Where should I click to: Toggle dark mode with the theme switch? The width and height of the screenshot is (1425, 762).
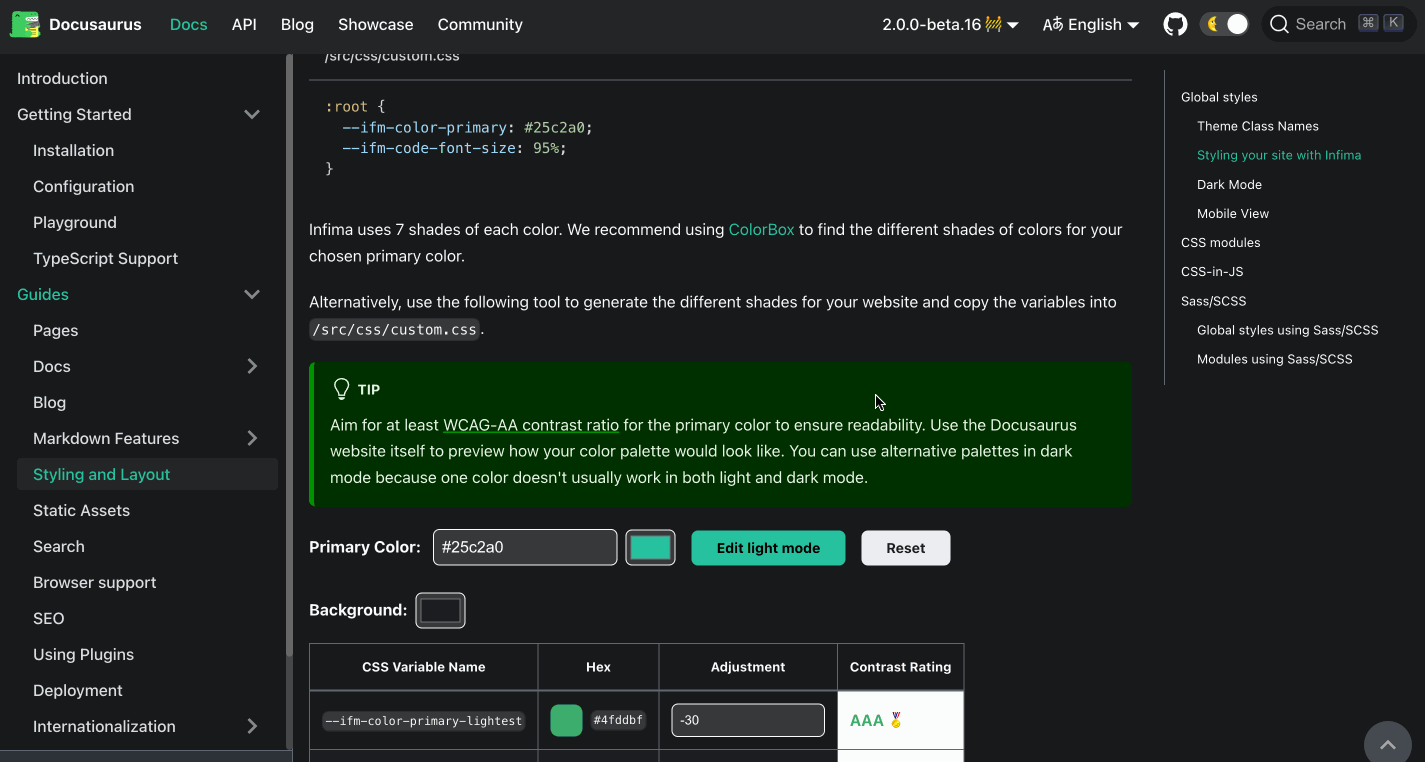click(x=1224, y=23)
